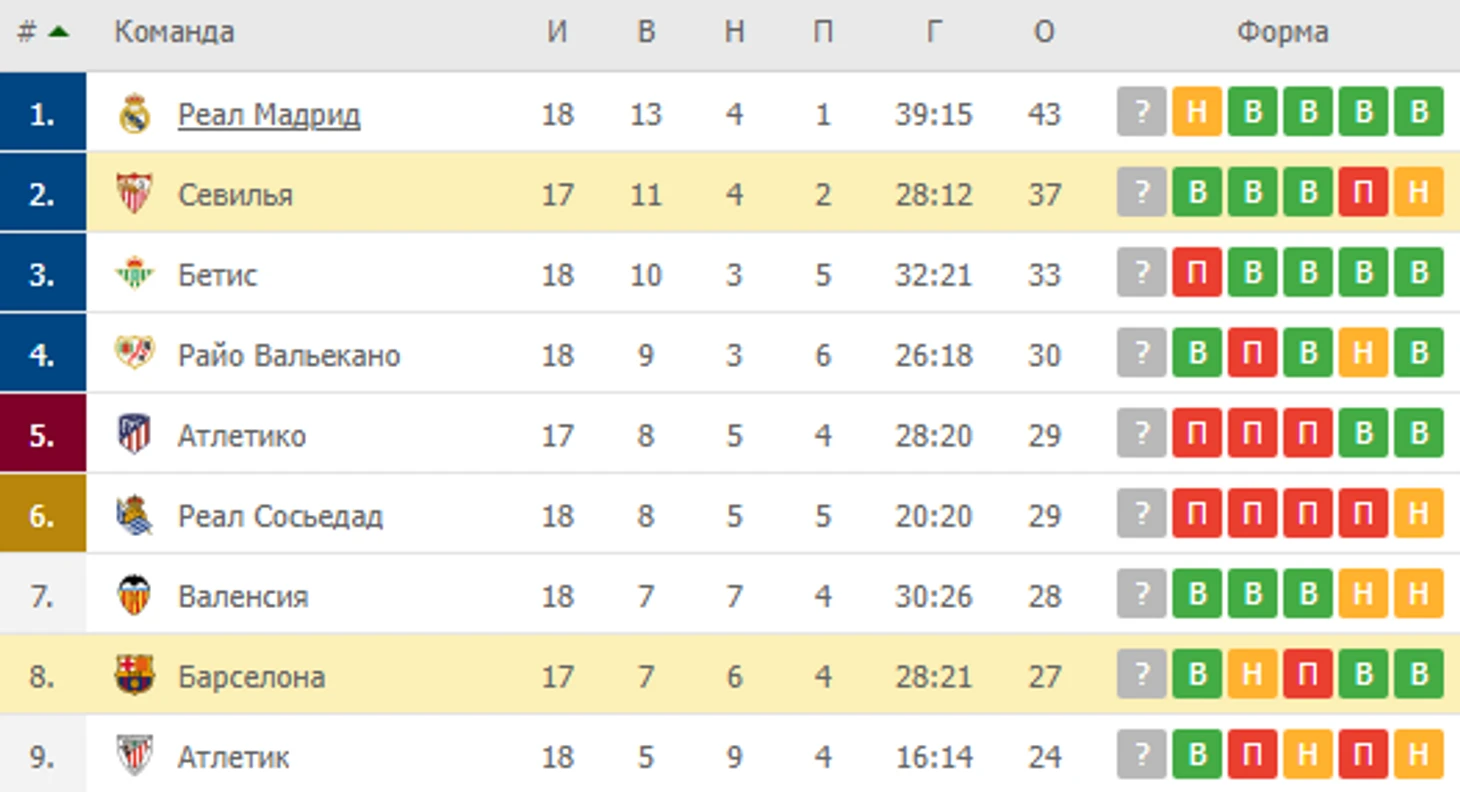This screenshot has height=792, width=1460.
Task: Click the Real Sociedad crest icon
Action: point(134,515)
